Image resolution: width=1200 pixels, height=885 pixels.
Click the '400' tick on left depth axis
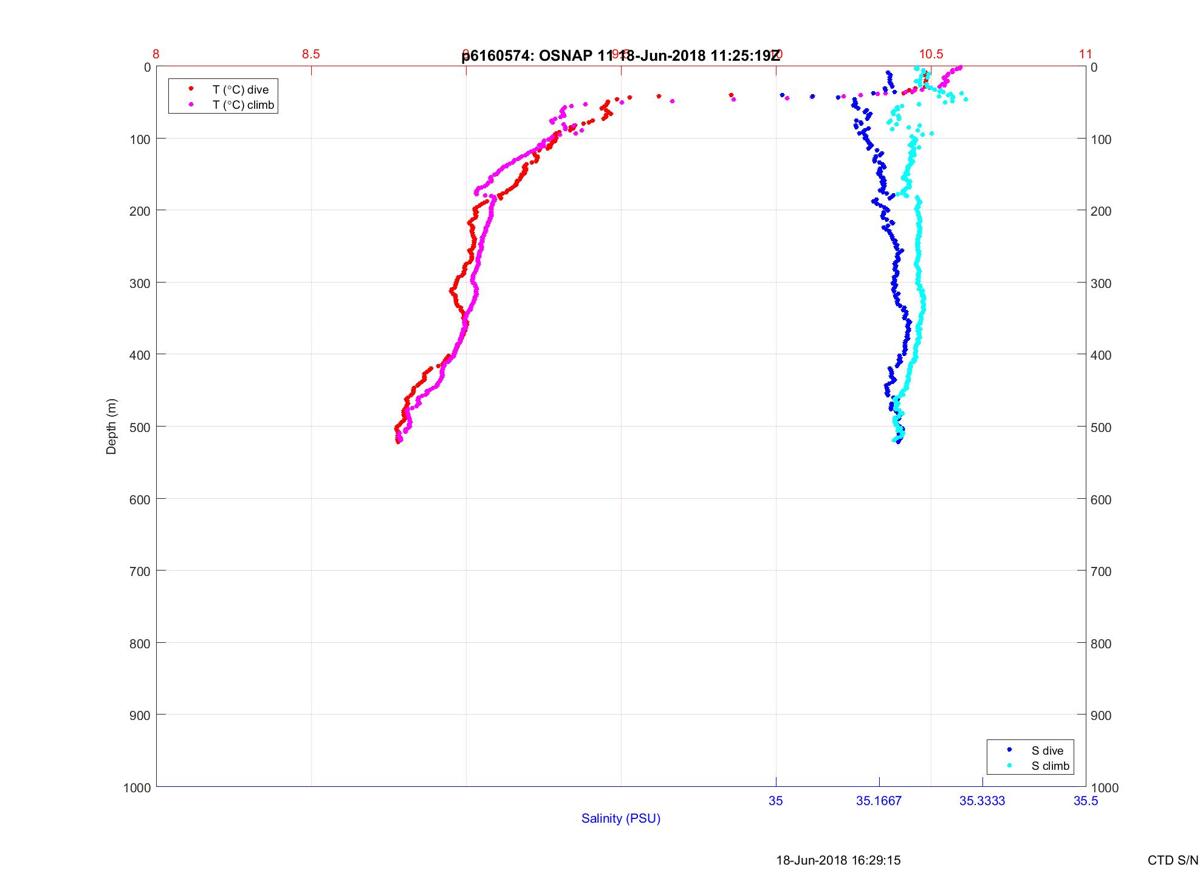point(140,355)
